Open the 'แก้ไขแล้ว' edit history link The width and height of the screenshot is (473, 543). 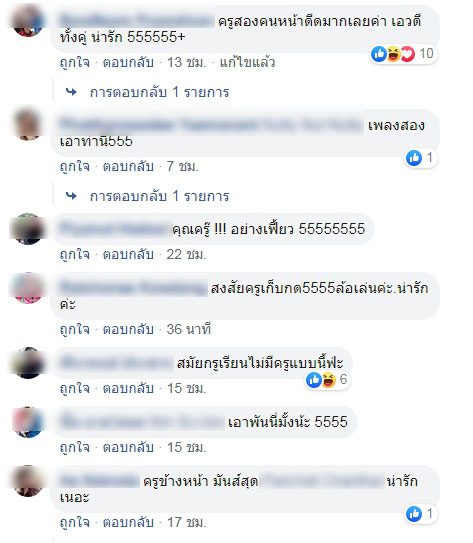click(x=247, y=63)
